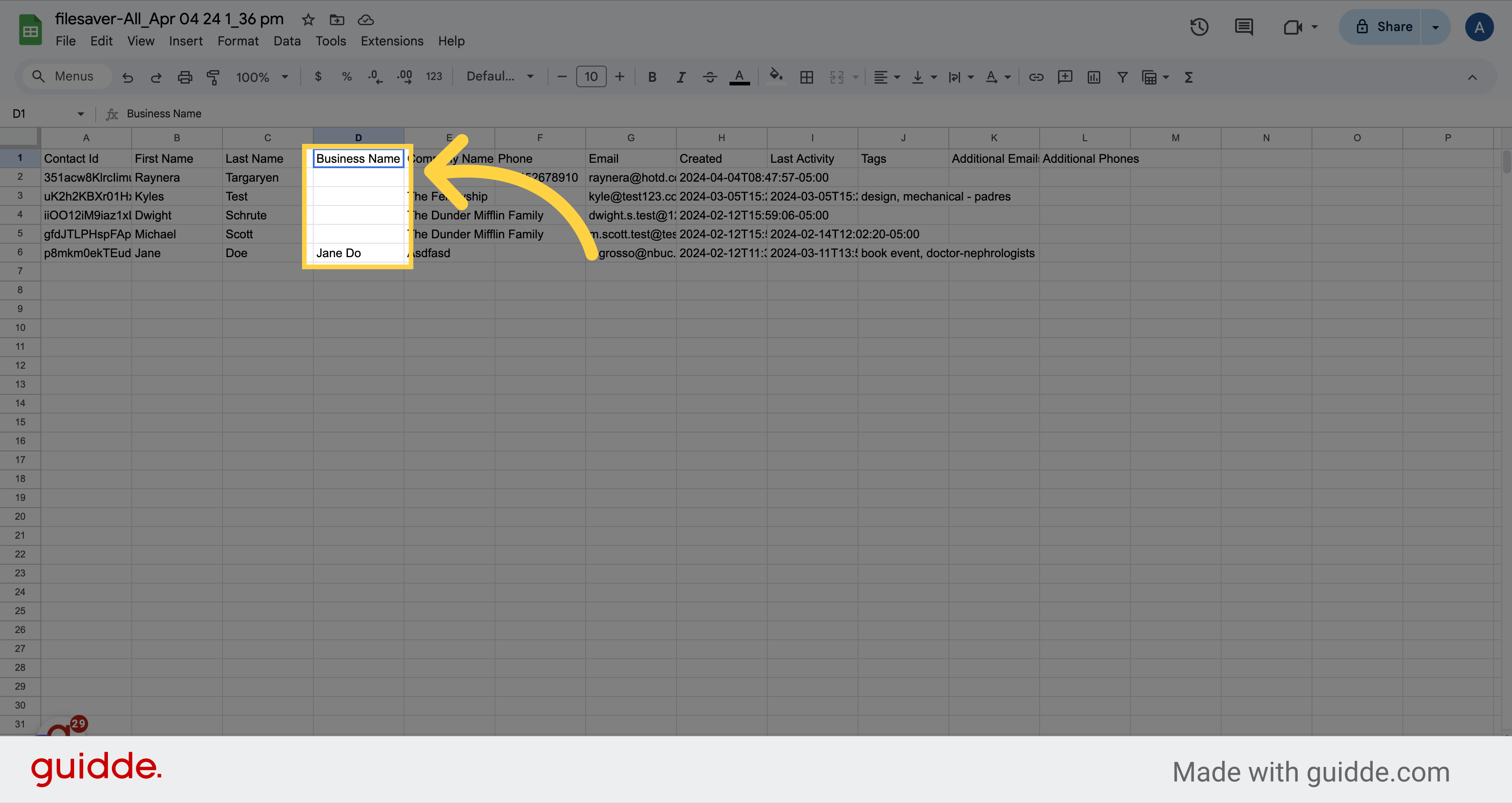Viewport: 1512px width, 803px height.
Task: Apply strikethrough formatting
Action: pyautogui.click(x=710, y=77)
